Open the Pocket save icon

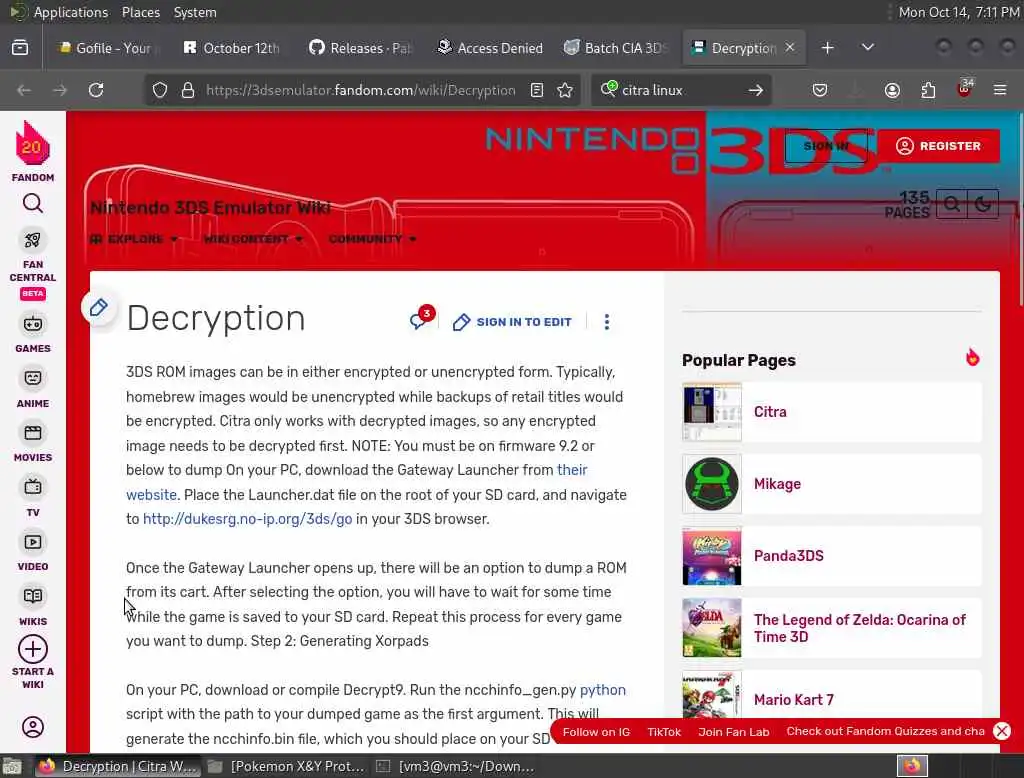click(820, 90)
